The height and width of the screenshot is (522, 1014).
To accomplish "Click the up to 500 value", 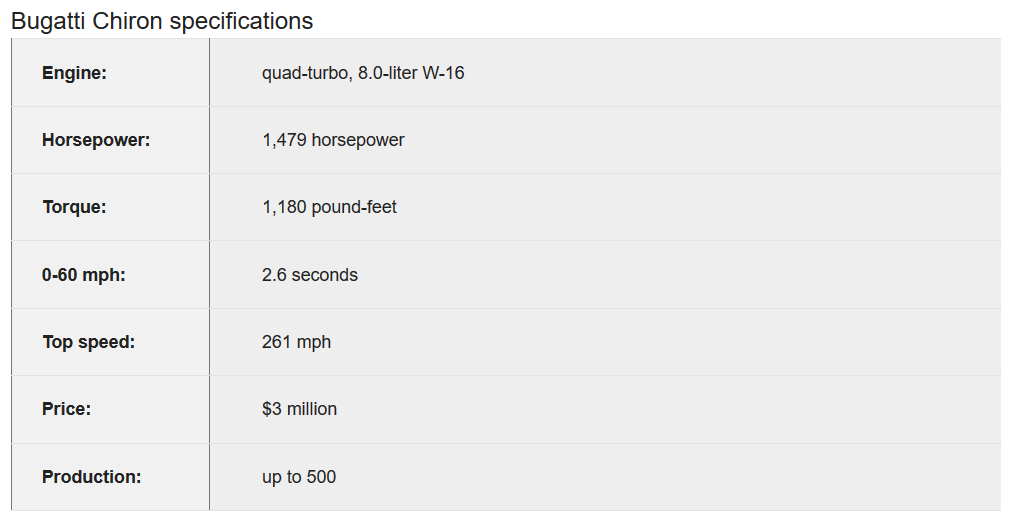I will tap(299, 477).
